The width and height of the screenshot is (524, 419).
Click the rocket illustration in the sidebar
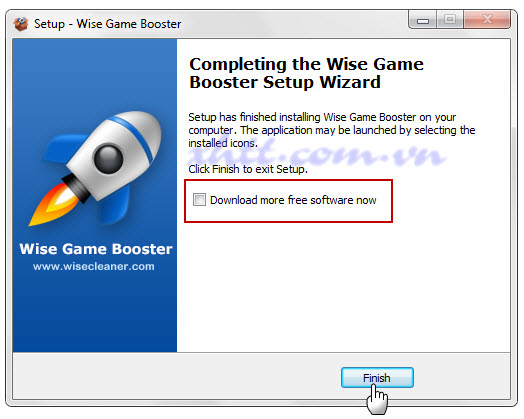96,168
